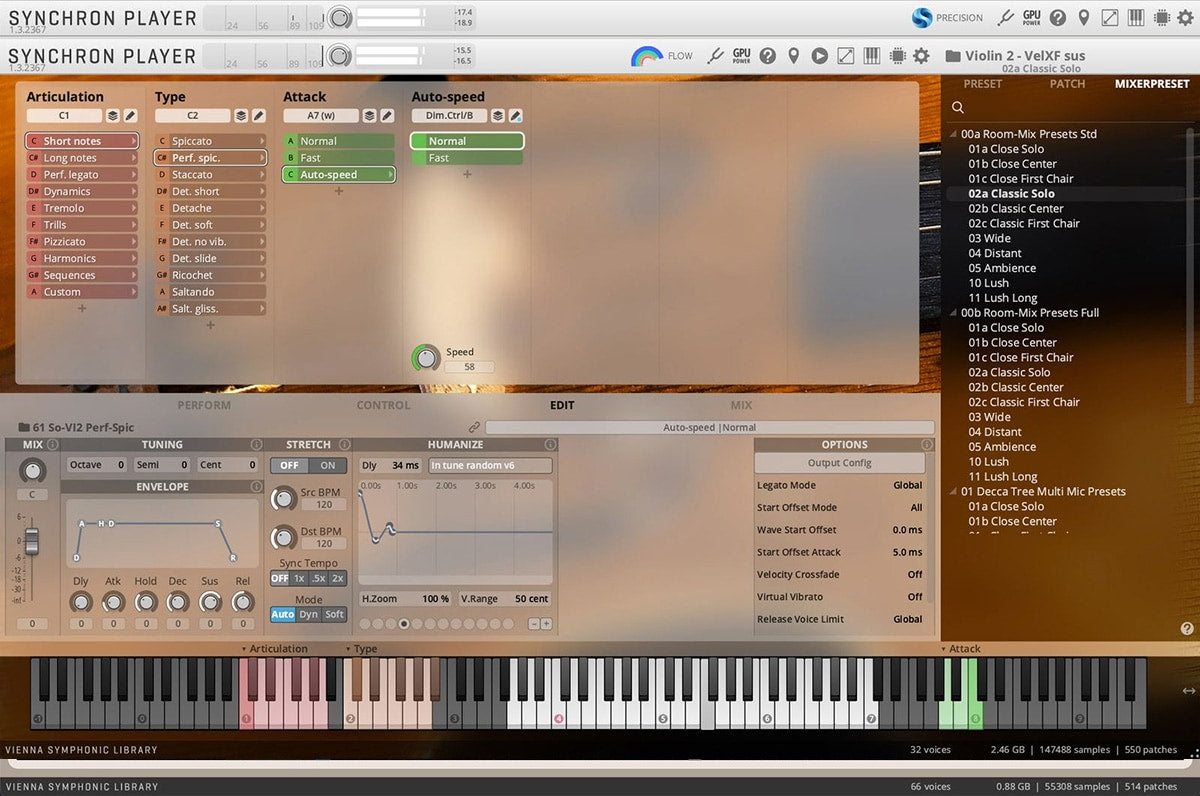Click the CPU chip icon in back player toolbar
This screenshot has width=1200, height=796.
click(1162, 17)
